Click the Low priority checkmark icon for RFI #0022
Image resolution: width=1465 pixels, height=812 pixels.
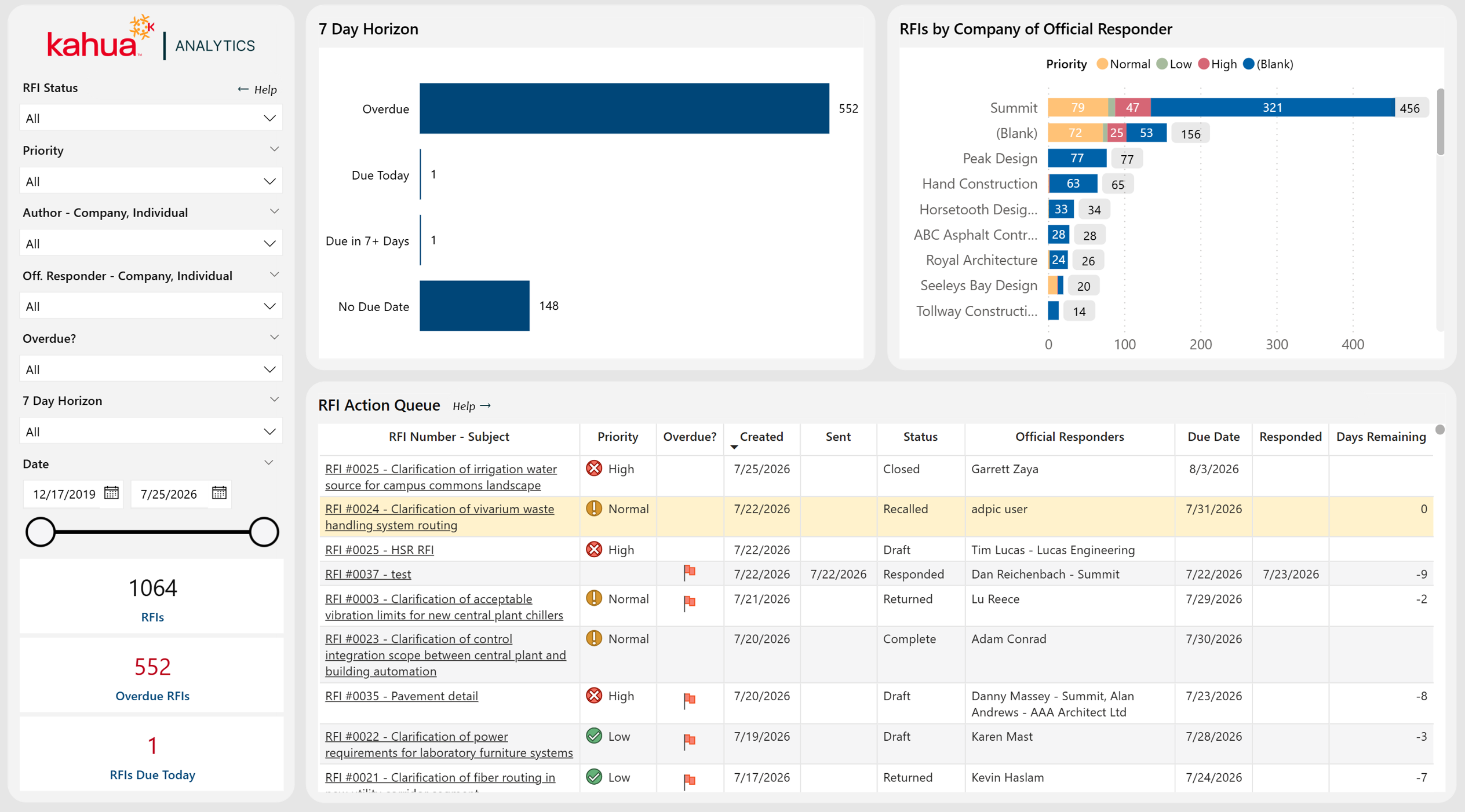coord(594,736)
